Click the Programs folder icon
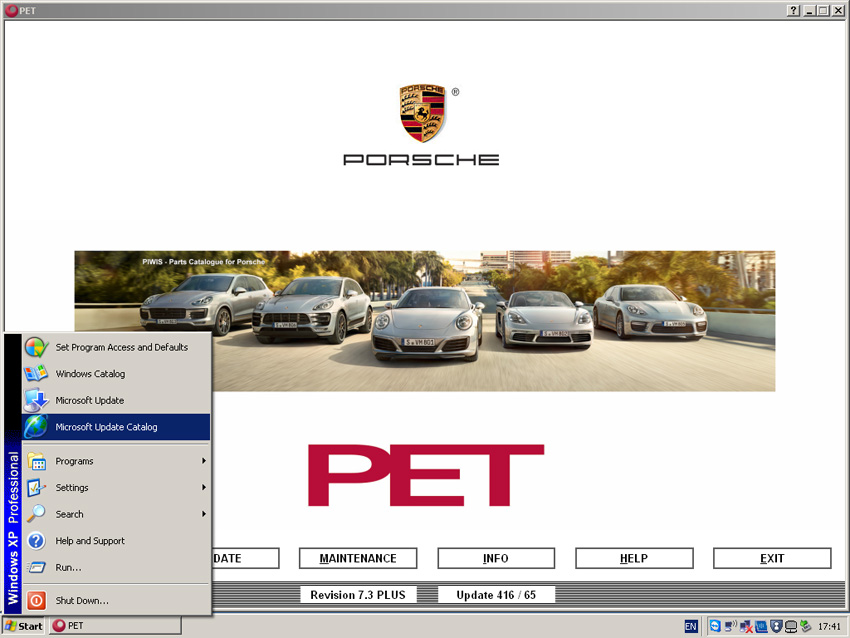This screenshot has width=850, height=638. coord(36,461)
